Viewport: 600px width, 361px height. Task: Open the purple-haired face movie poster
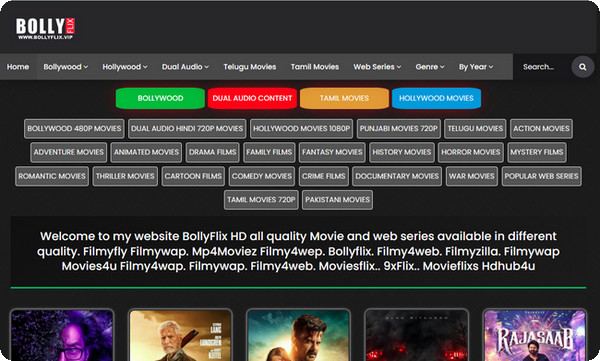[x=62, y=335]
